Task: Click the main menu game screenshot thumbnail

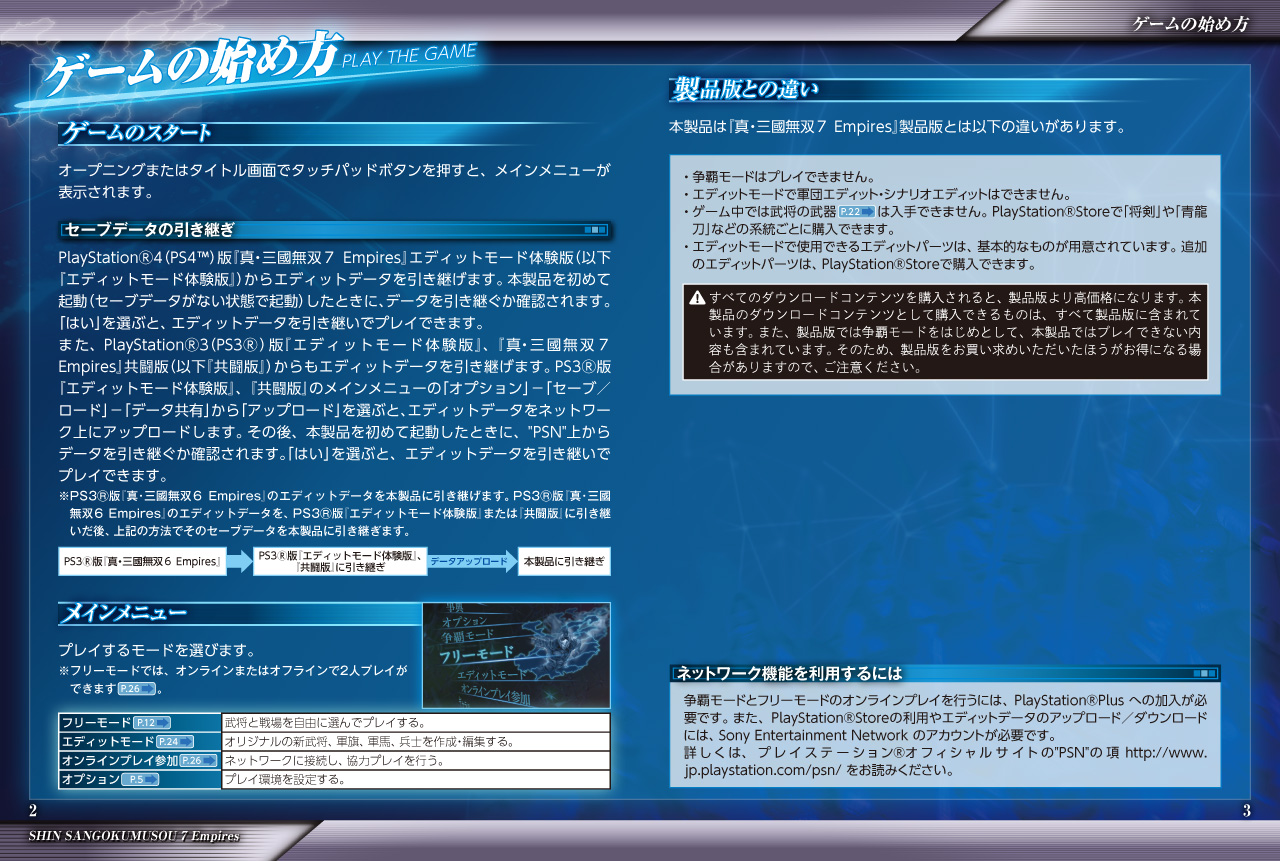Action: [x=516, y=655]
